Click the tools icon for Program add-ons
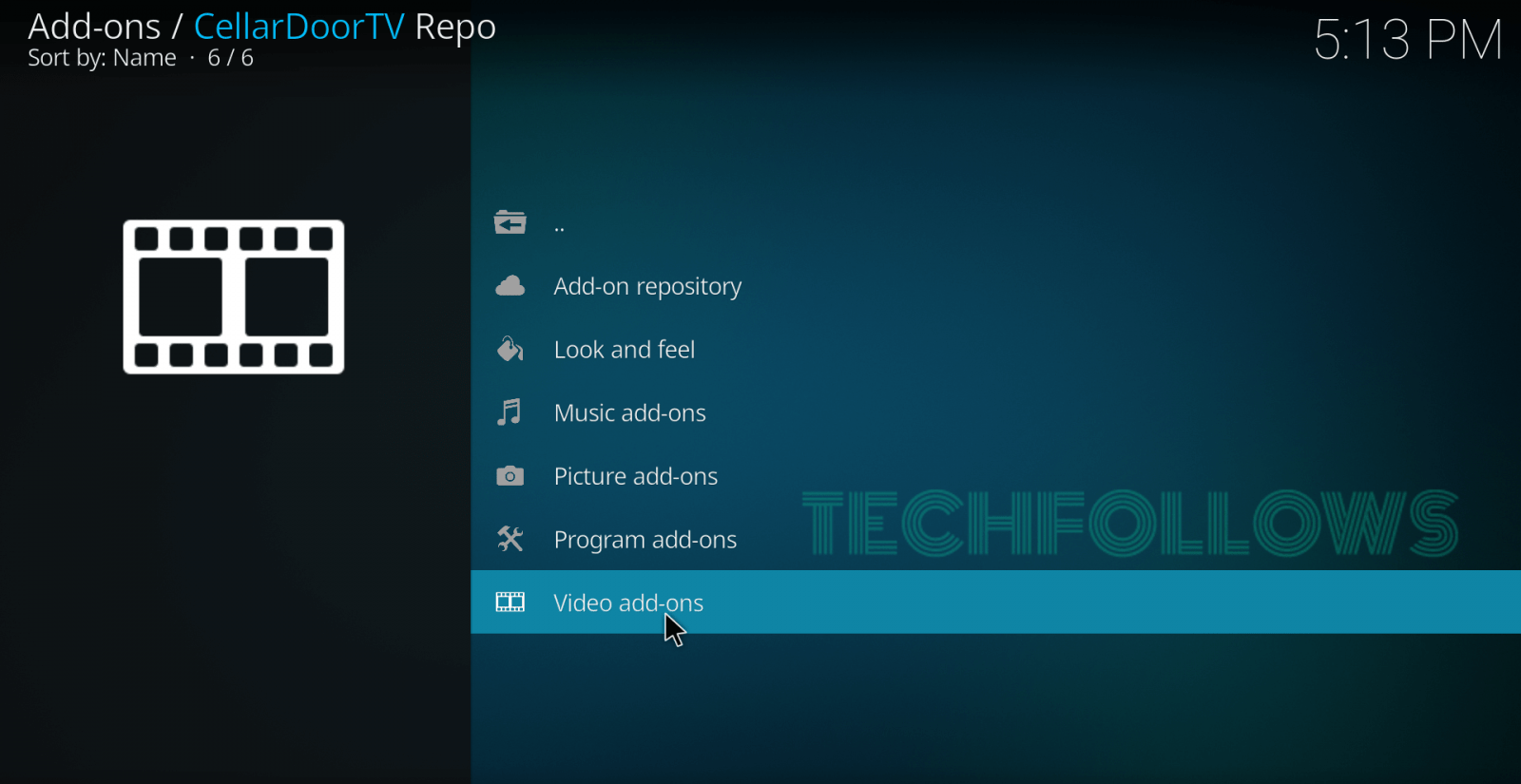 pyautogui.click(x=510, y=539)
